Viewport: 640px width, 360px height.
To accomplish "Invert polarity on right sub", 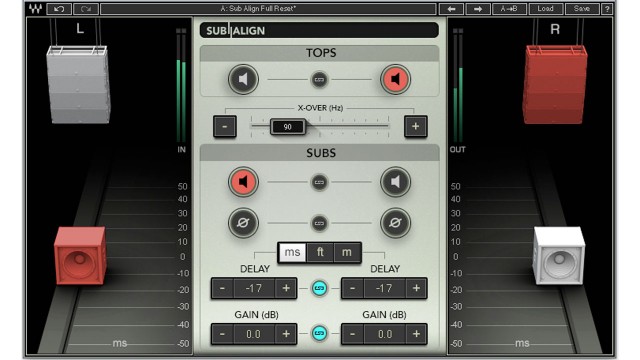I will [395, 223].
